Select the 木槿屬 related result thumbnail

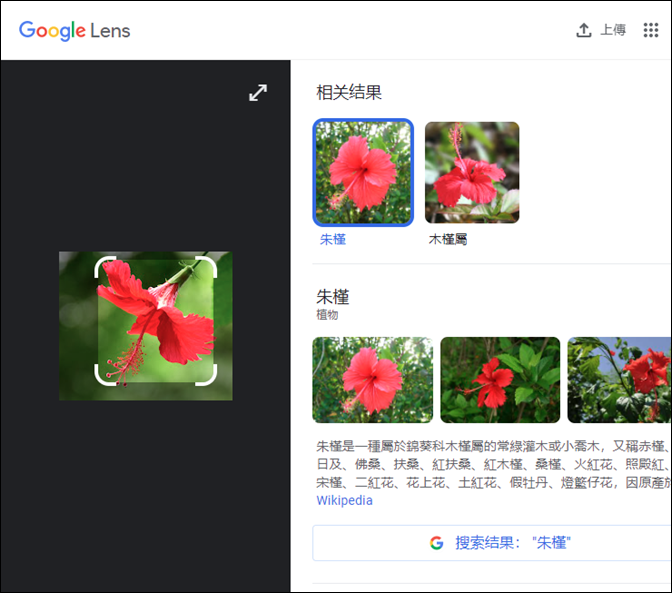(x=472, y=172)
